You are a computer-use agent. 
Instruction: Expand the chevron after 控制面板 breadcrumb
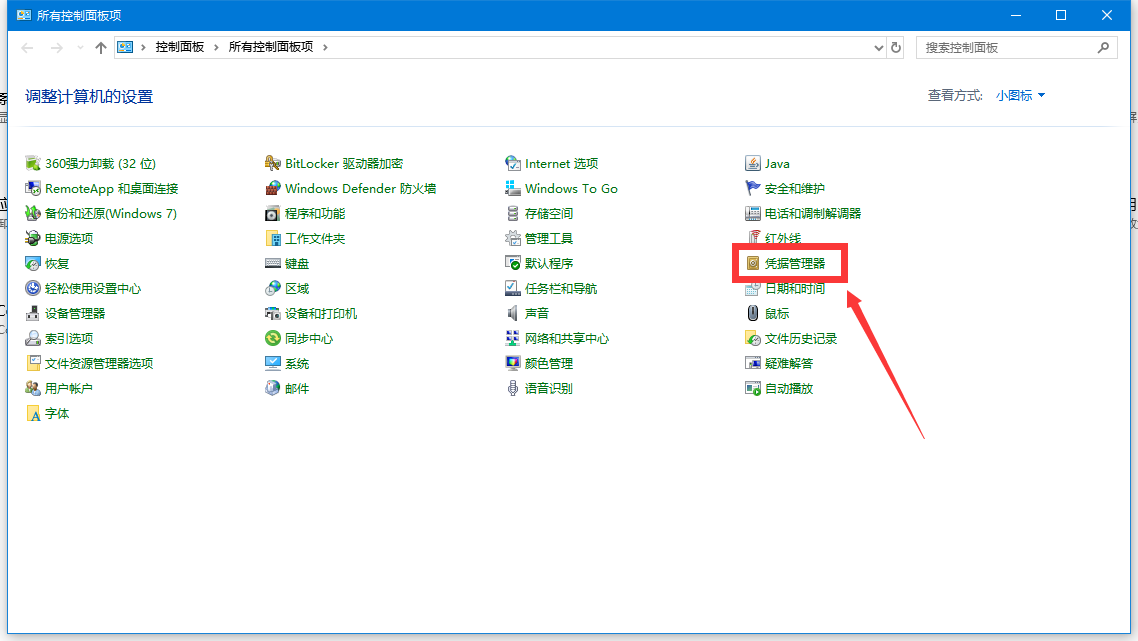point(216,47)
